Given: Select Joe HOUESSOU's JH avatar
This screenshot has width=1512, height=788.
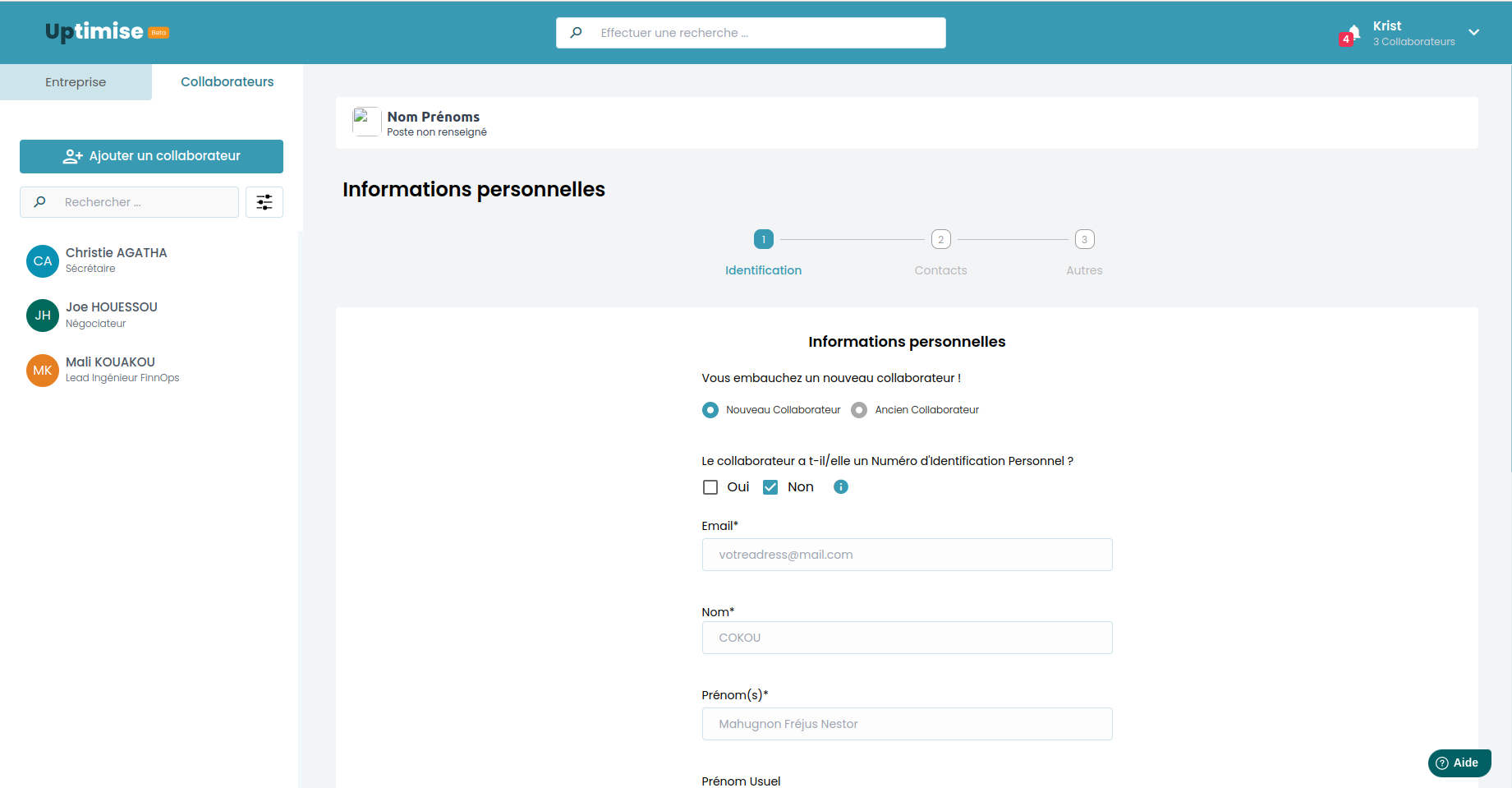Looking at the screenshot, I should [43, 316].
